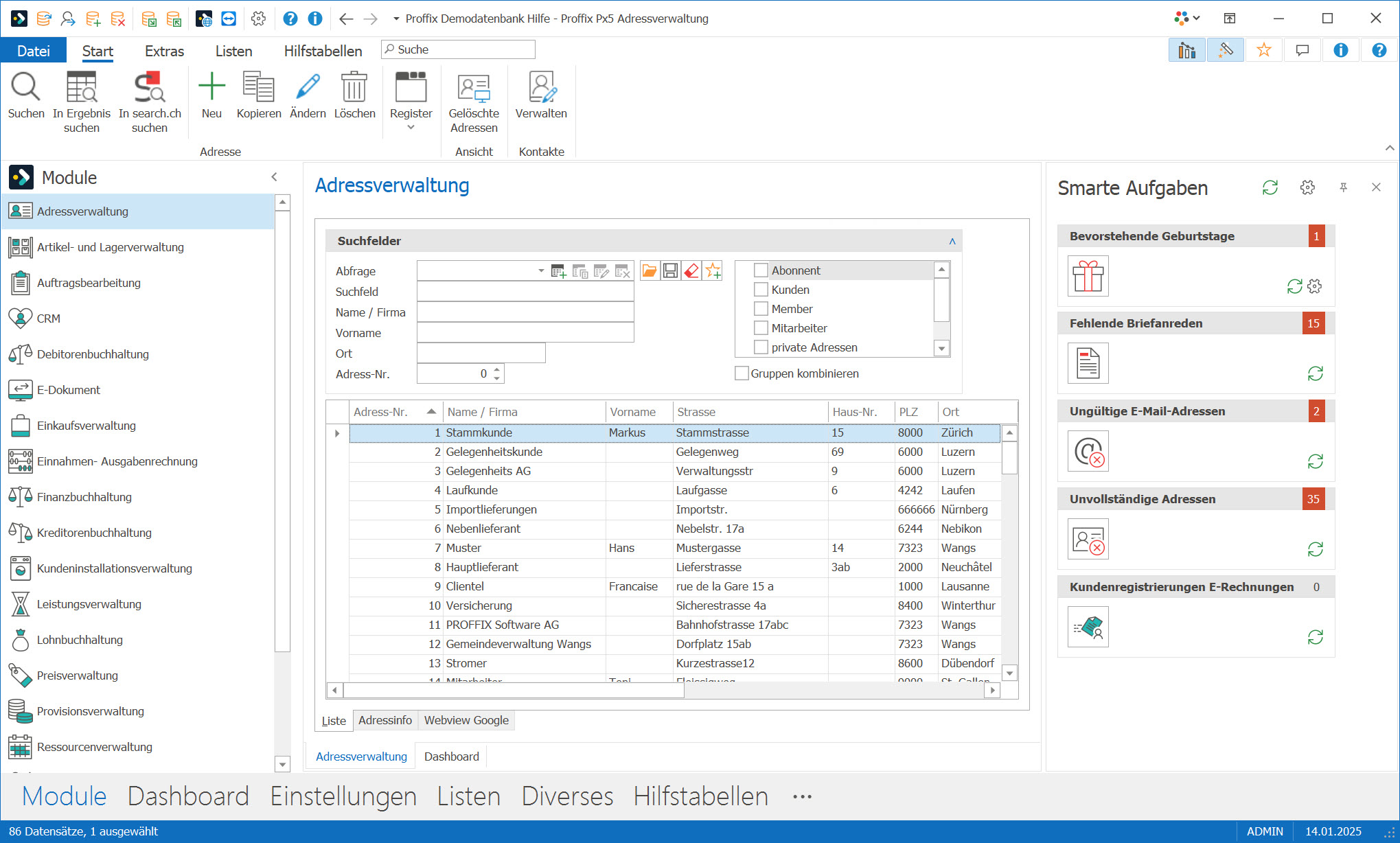
Task: Click the save query disk icon
Action: tap(670, 271)
